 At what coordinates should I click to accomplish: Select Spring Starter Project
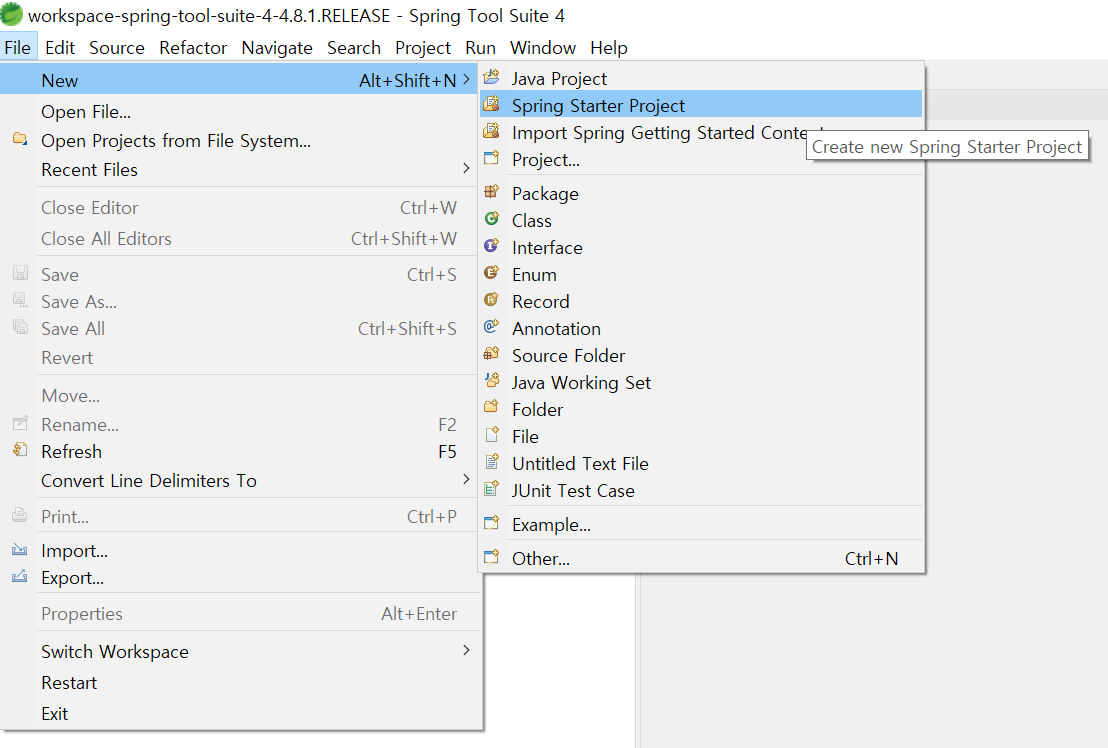(701, 105)
